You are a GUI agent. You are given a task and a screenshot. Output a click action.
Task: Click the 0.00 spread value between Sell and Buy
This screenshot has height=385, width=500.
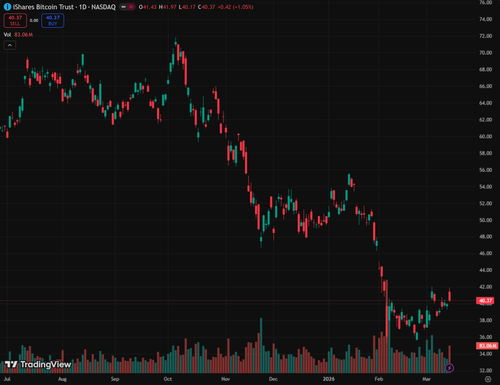[34, 21]
